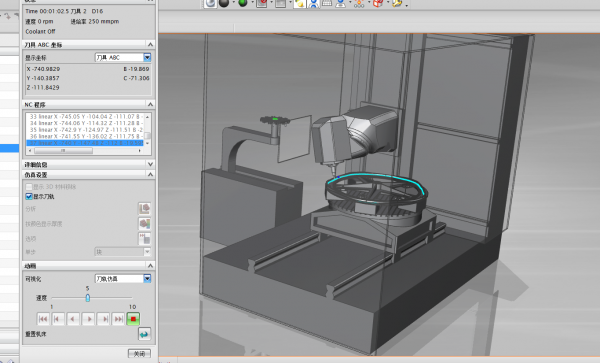Image resolution: width=600 pixels, height=363 pixels.
Task: Click the reset machine arrow icon
Action: coord(144,334)
